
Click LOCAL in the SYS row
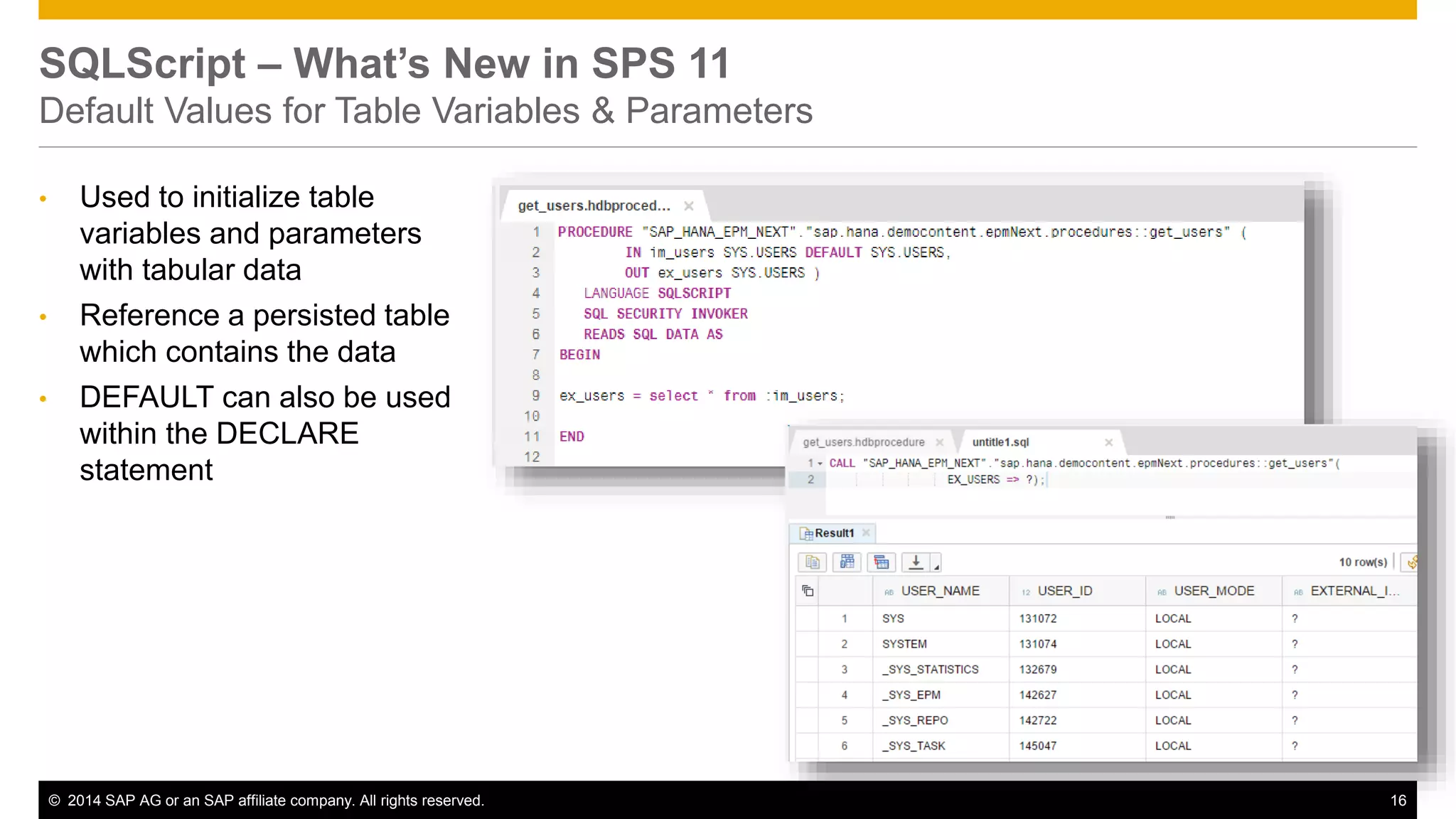click(x=1173, y=619)
